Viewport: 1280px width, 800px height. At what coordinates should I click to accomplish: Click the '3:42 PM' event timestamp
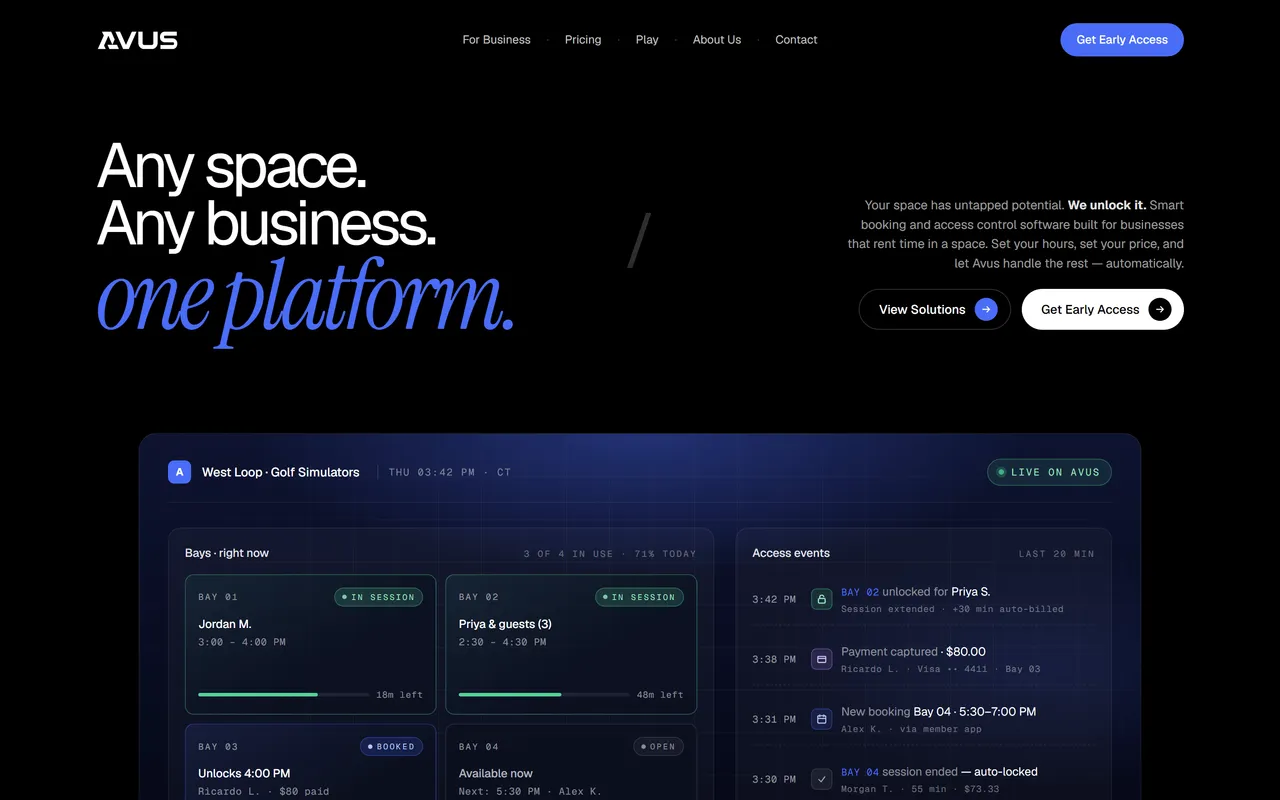[x=774, y=600]
